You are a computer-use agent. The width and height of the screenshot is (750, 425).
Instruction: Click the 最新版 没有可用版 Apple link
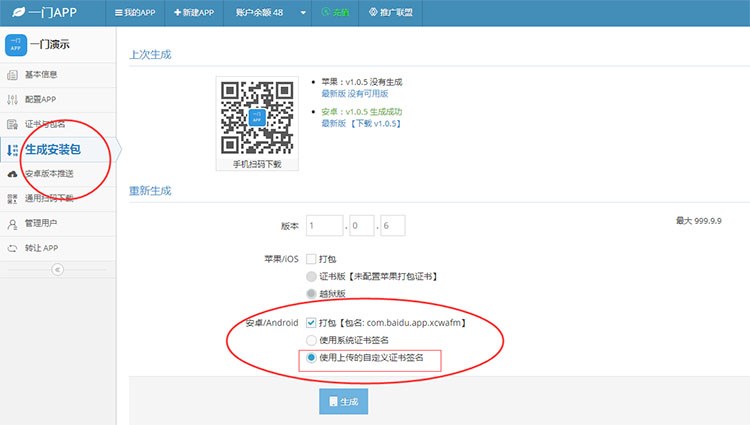coord(354,94)
